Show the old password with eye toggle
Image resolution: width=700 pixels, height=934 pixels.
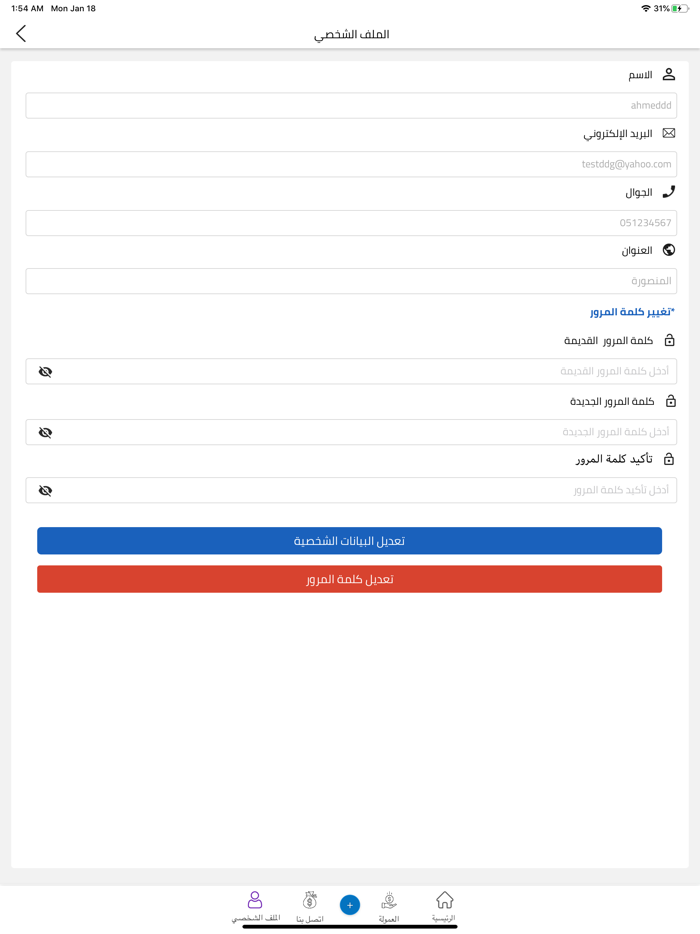click(45, 371)
